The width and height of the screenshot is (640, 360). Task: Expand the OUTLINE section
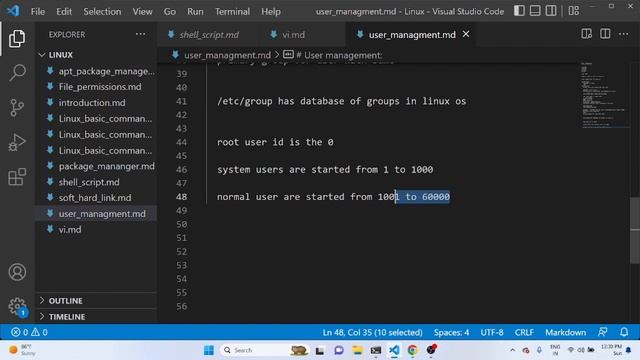(x=96, y=301)
